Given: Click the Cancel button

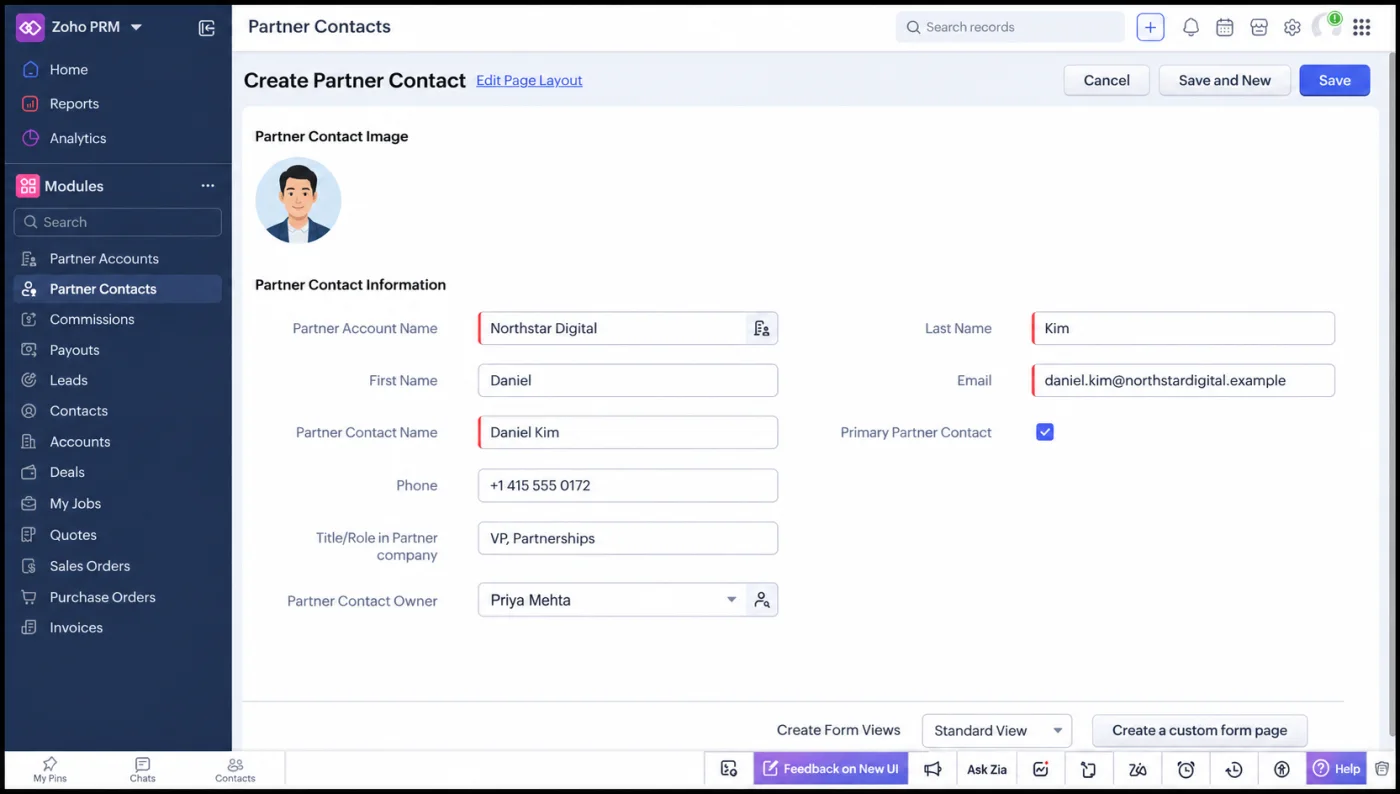Looking at the screenshot, I should (1107, 81).
